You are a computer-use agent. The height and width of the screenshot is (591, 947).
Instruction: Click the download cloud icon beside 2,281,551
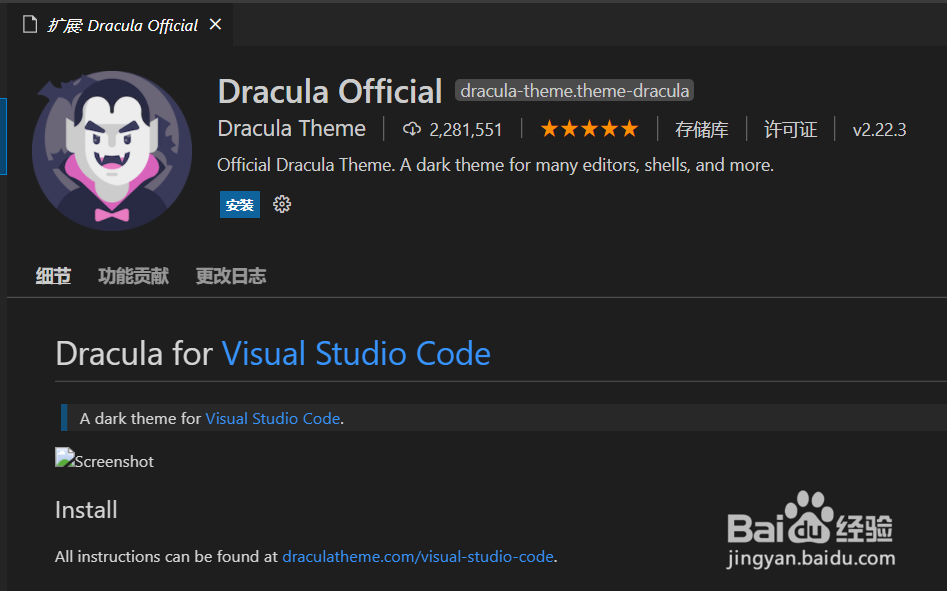click(412, 129)
